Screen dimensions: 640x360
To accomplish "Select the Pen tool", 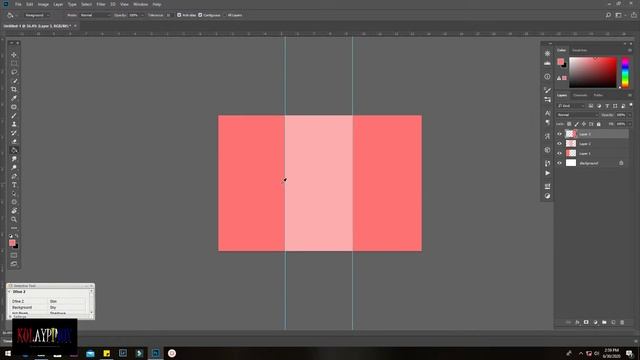I will 14,176.
